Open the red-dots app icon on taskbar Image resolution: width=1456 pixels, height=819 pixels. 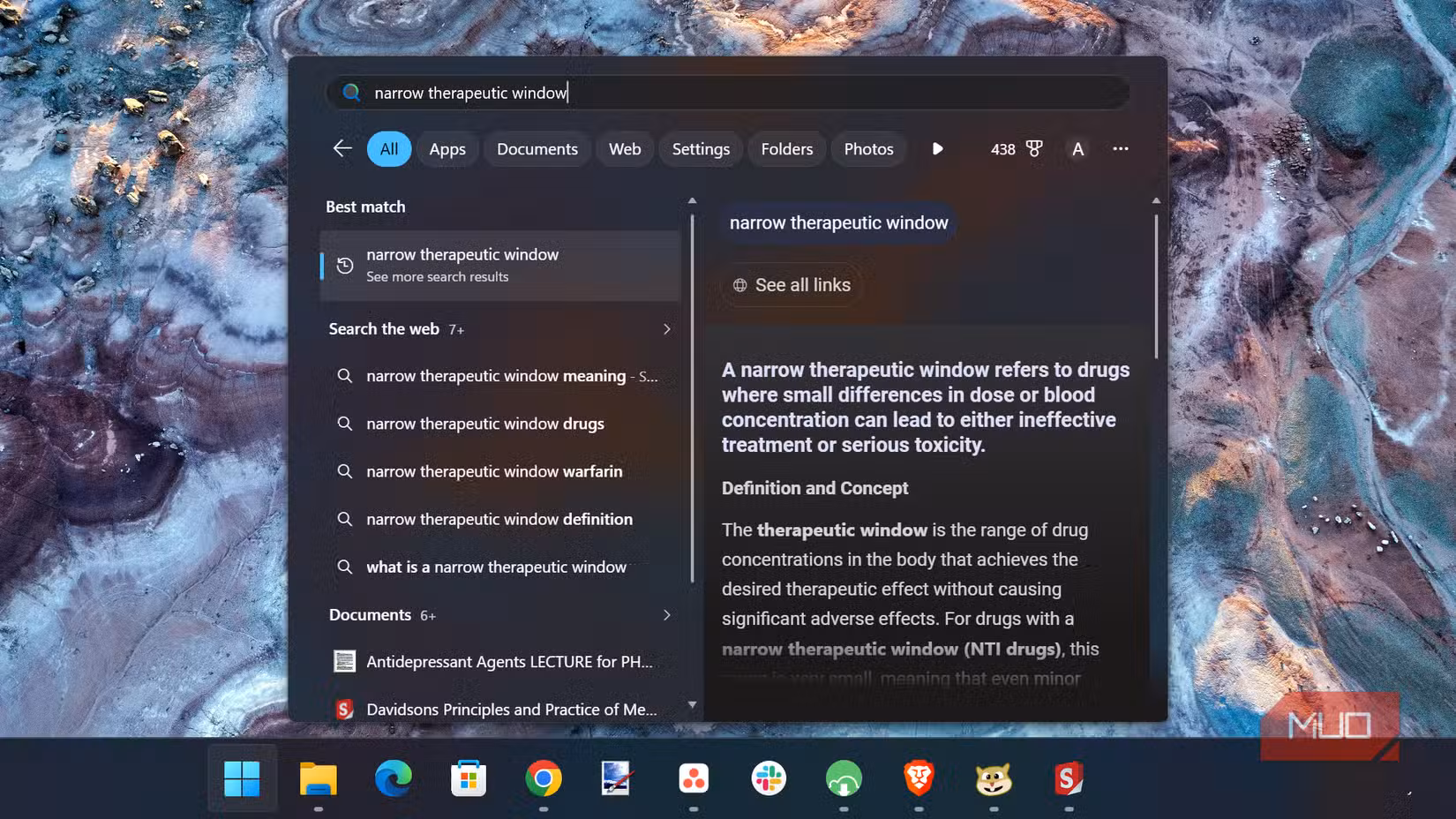point(694,778)
